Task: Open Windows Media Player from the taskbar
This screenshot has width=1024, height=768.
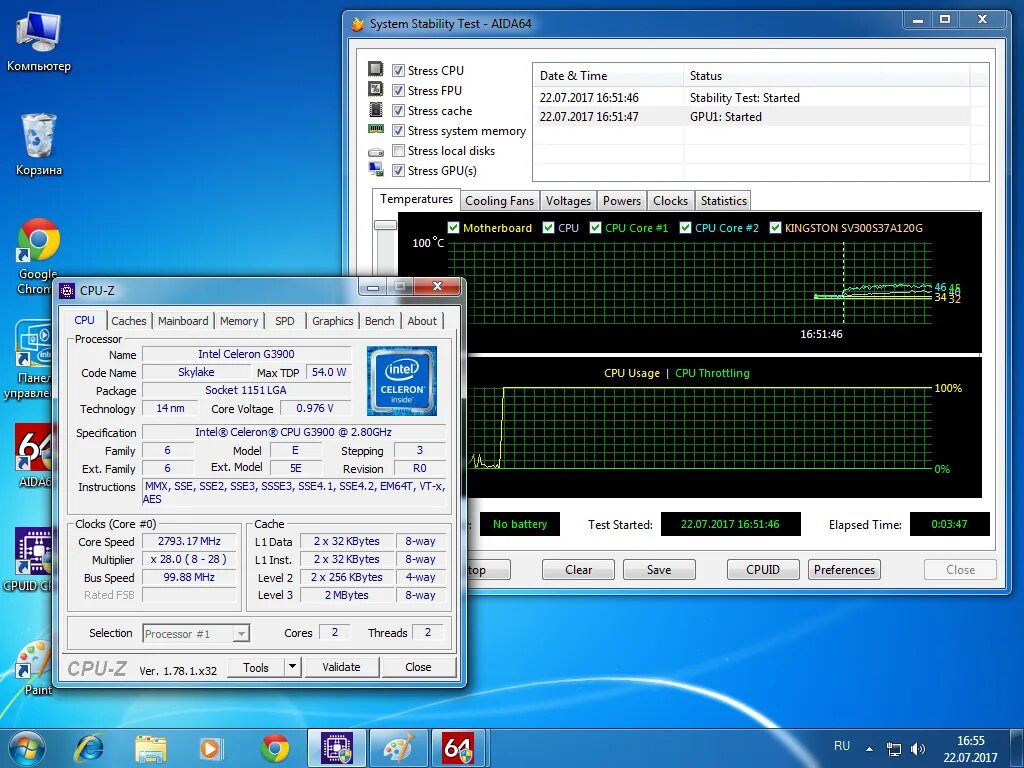Action: (x=210, y=748)
